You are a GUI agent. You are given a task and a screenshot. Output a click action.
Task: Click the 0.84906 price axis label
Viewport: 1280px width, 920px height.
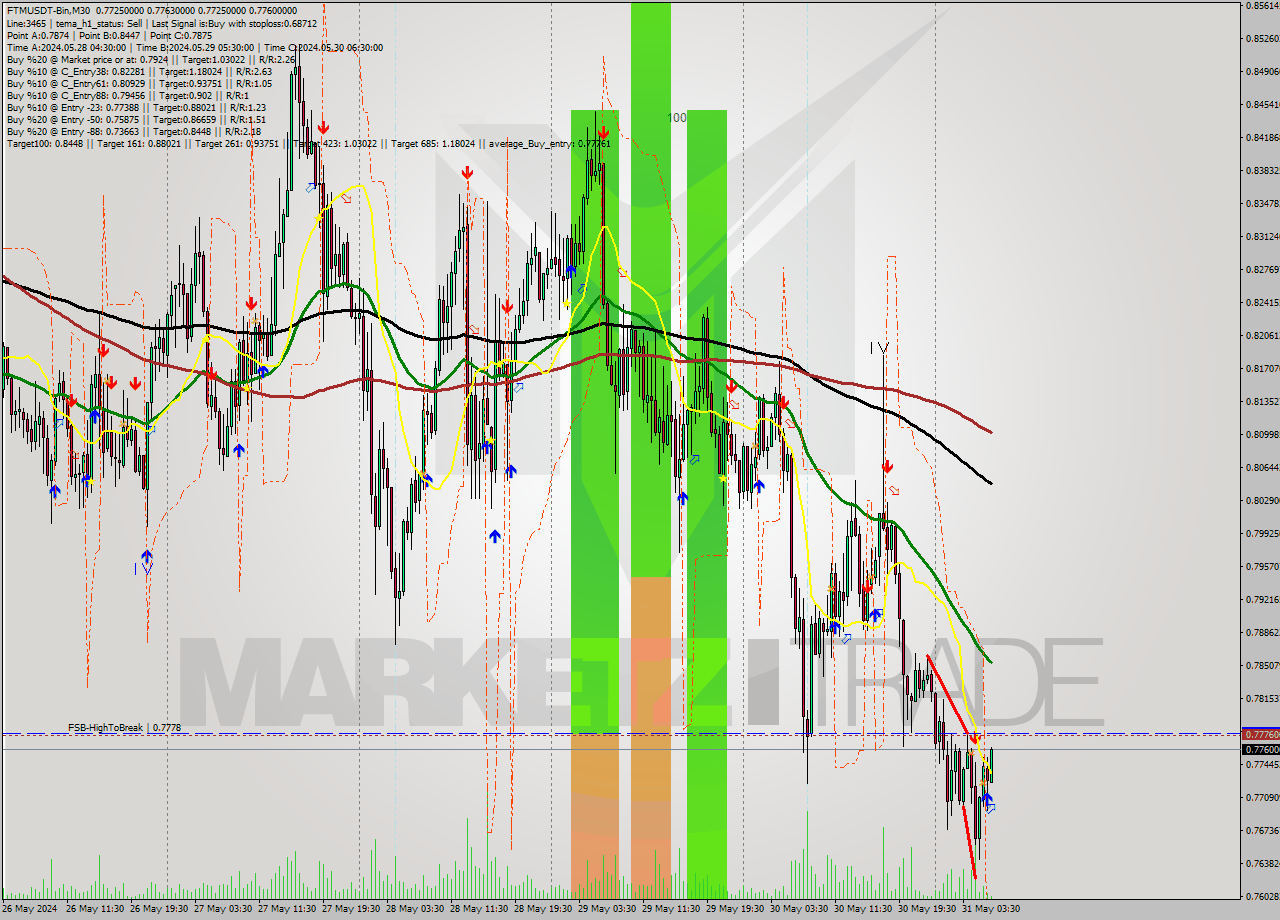point(1262,72)
